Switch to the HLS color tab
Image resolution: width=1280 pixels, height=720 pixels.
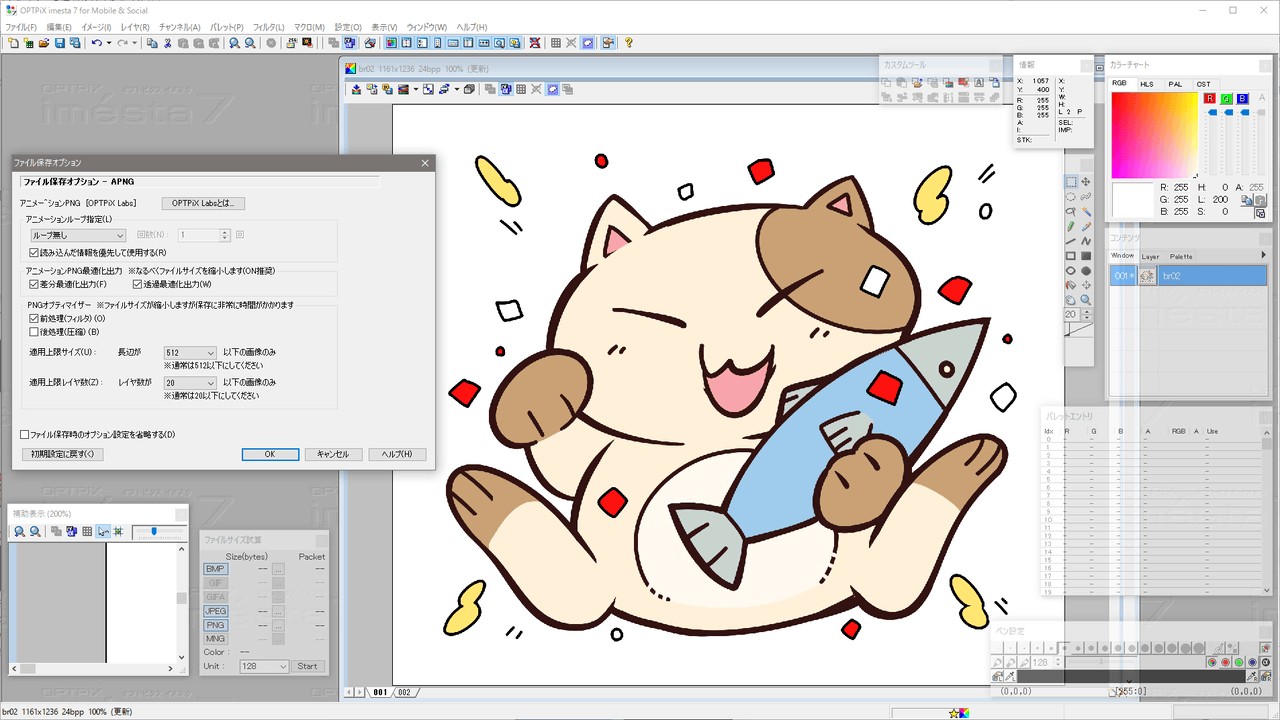[1147, 84]
